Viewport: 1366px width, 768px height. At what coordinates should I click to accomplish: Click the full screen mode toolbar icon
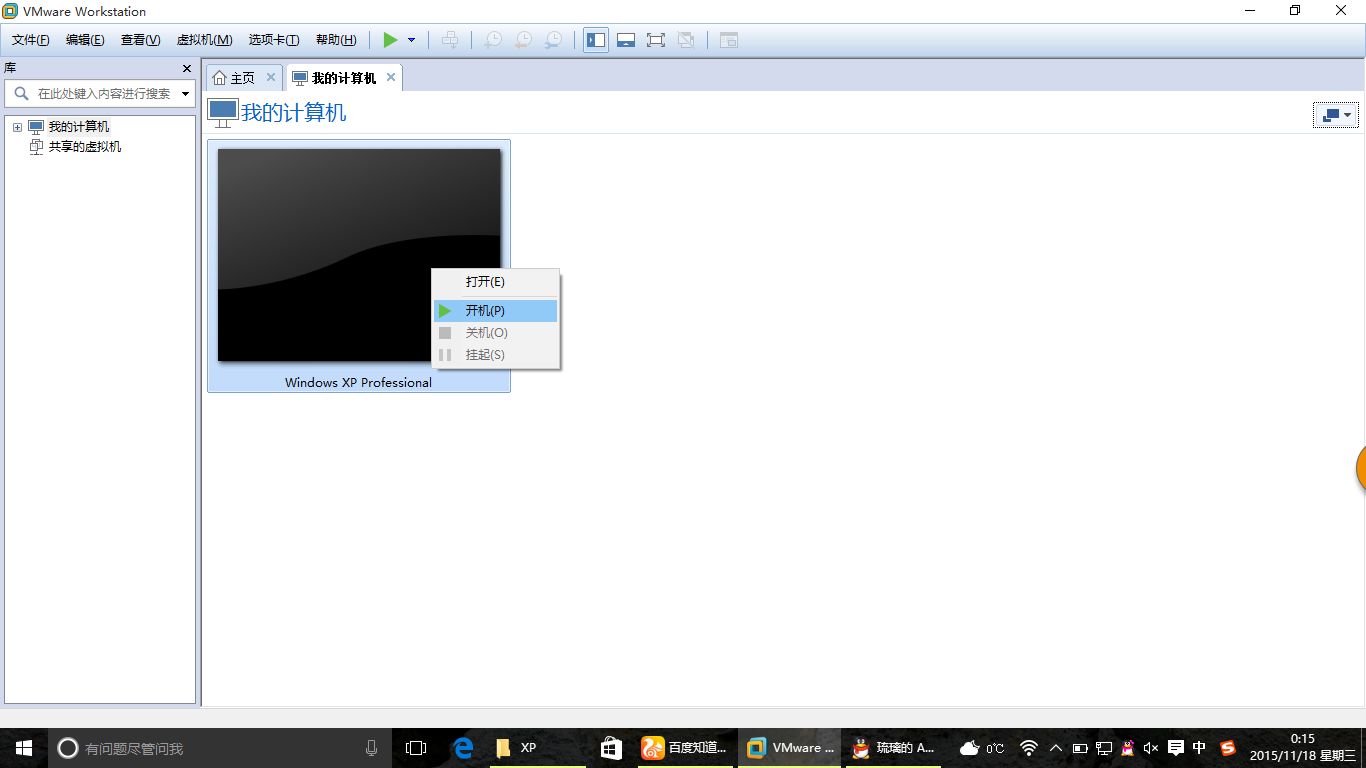(656, 40)
